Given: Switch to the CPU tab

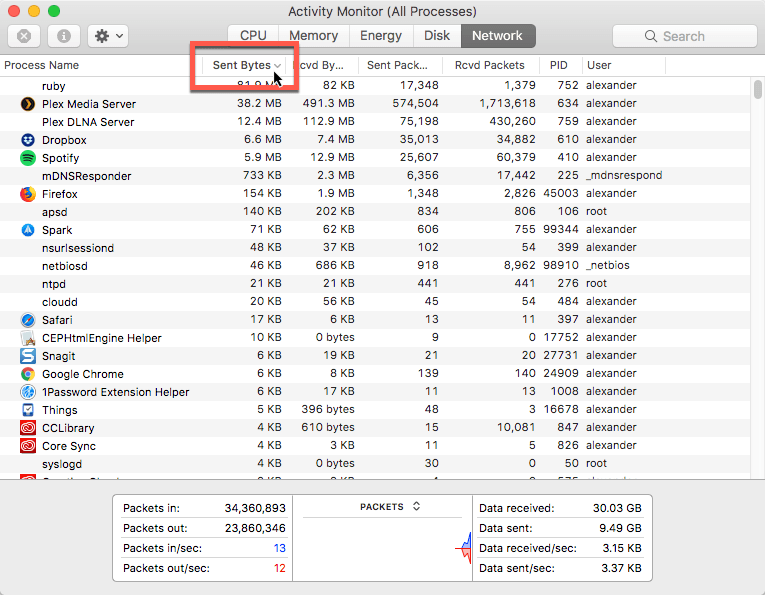Looking at the screenshot, I should coord(253,36).
